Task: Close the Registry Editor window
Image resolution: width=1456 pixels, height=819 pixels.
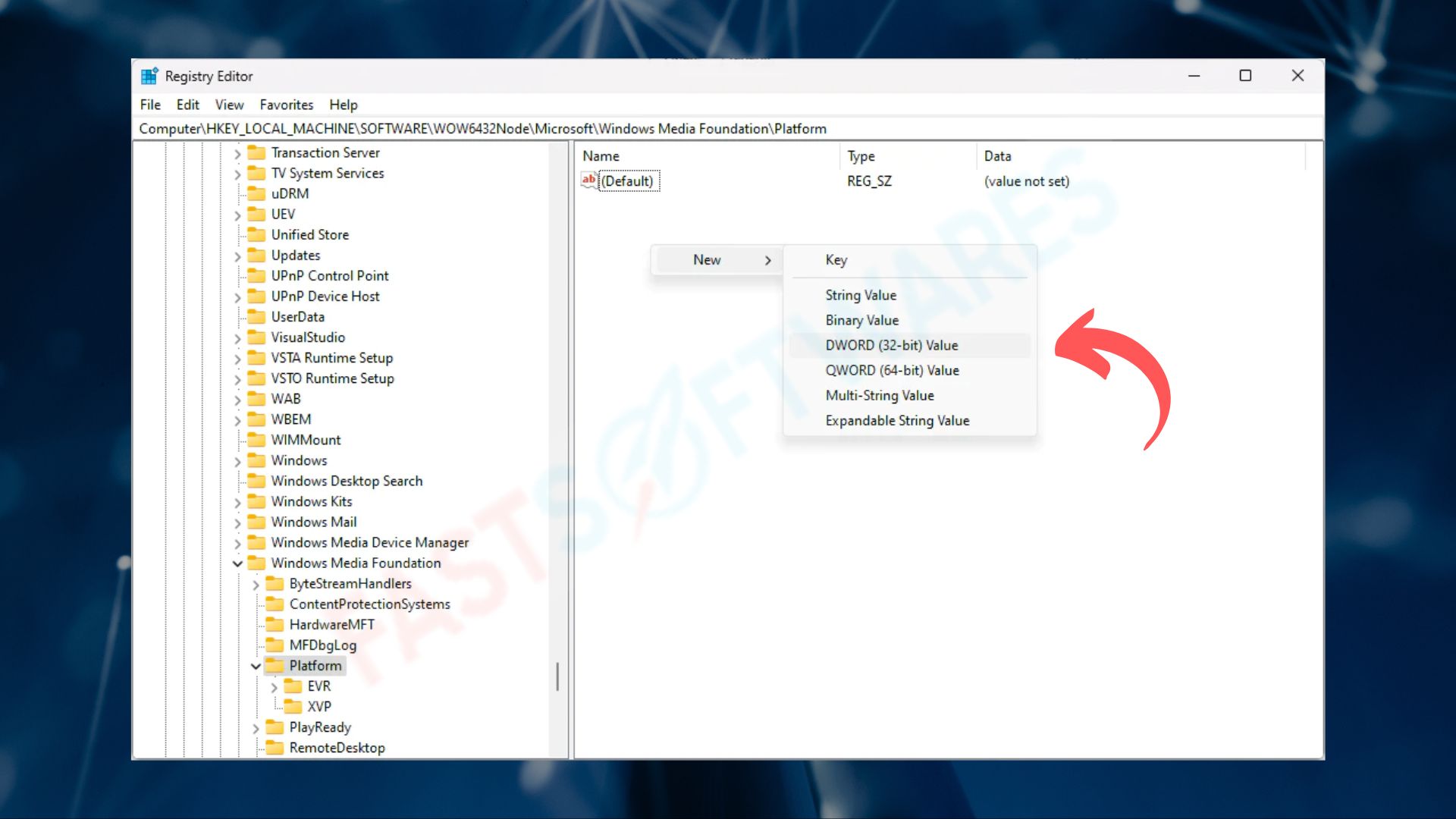Action: (1298, 76)
